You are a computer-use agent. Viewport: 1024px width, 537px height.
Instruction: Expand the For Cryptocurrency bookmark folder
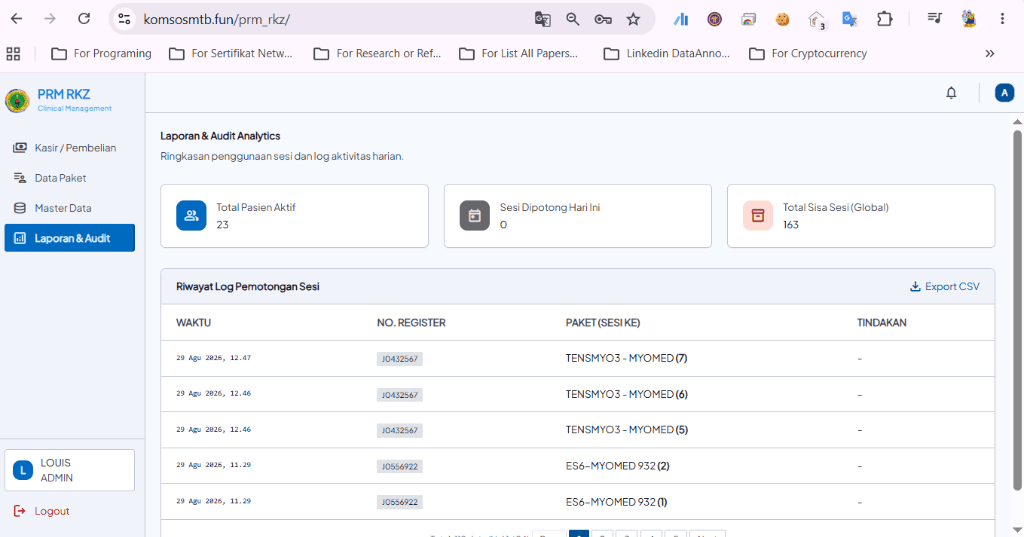pyautogui.click(x=808, y=54)
